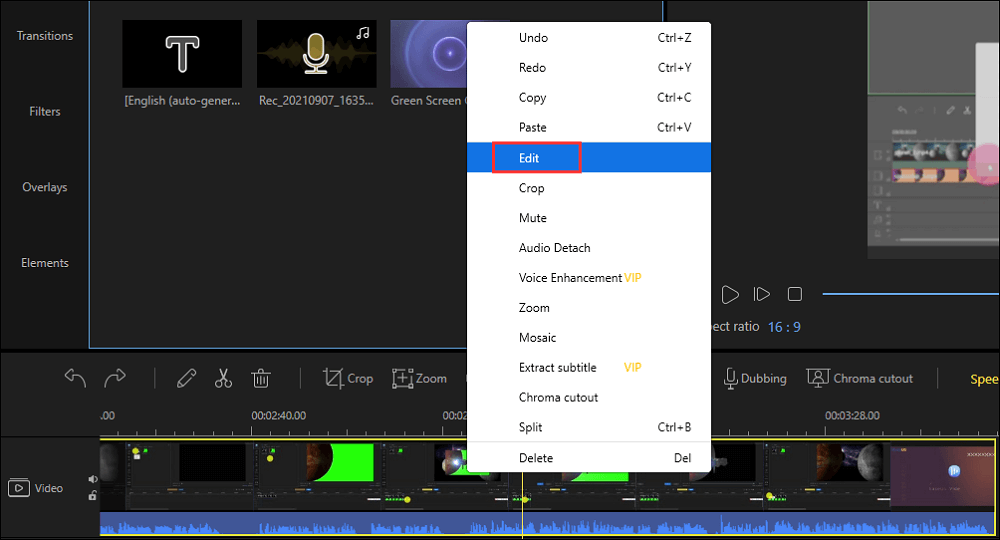The width and height of the screenshot is (1000, 540).
Task: Click the scissors split tool
Action: pyautogui.click(x=223, y=378)
